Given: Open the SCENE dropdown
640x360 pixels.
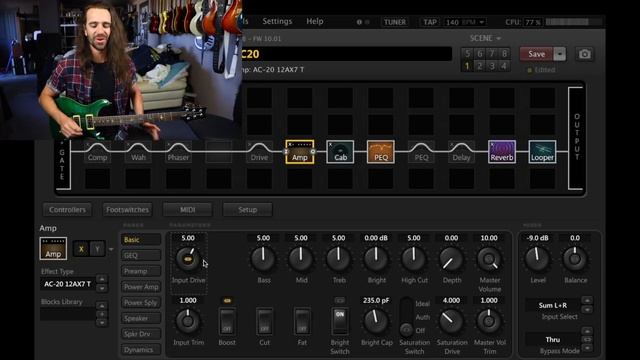Looking at the screenshot, I should (x=485, y=38).
